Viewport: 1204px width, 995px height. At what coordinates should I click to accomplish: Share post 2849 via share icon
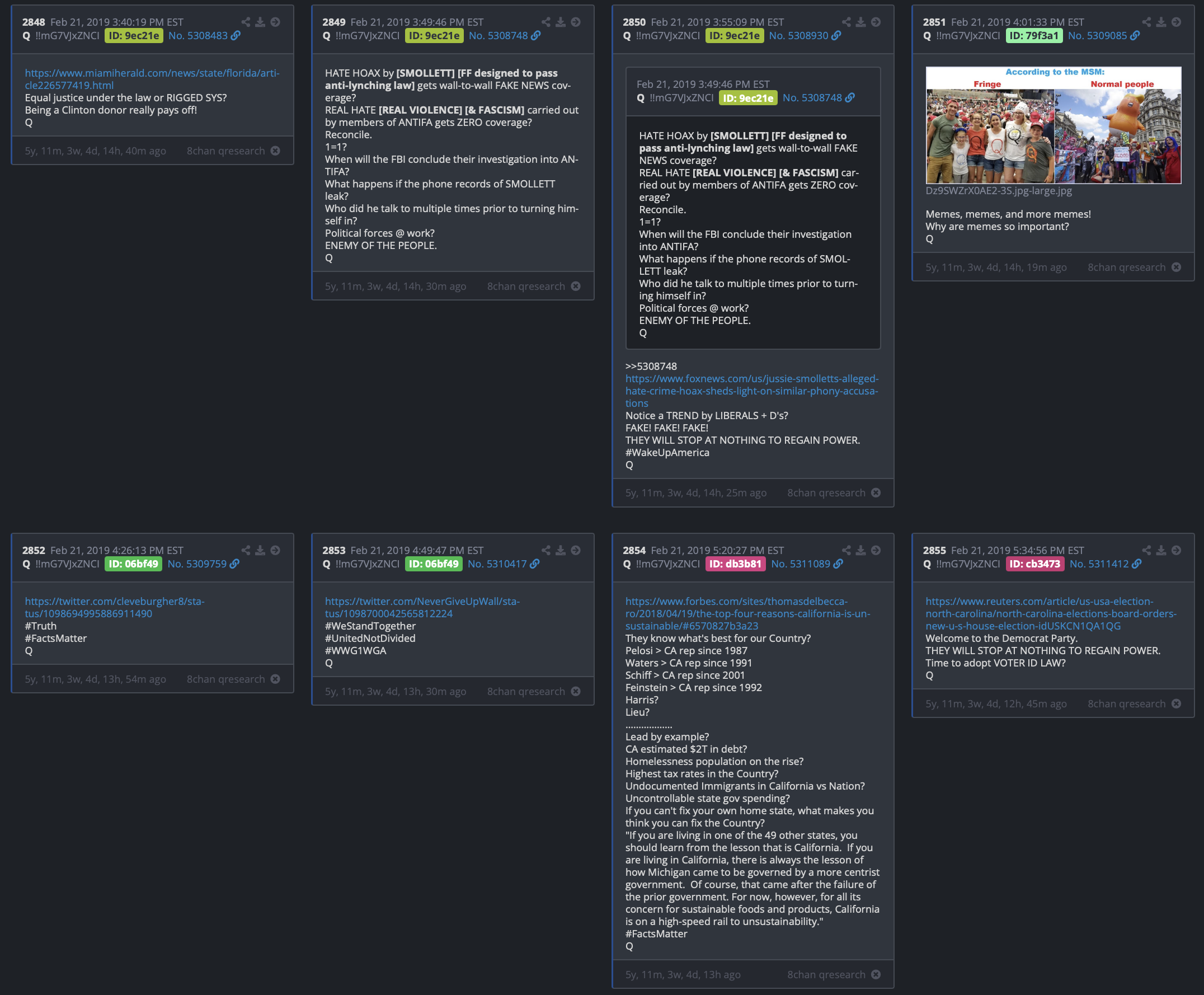tap(546, 22)
